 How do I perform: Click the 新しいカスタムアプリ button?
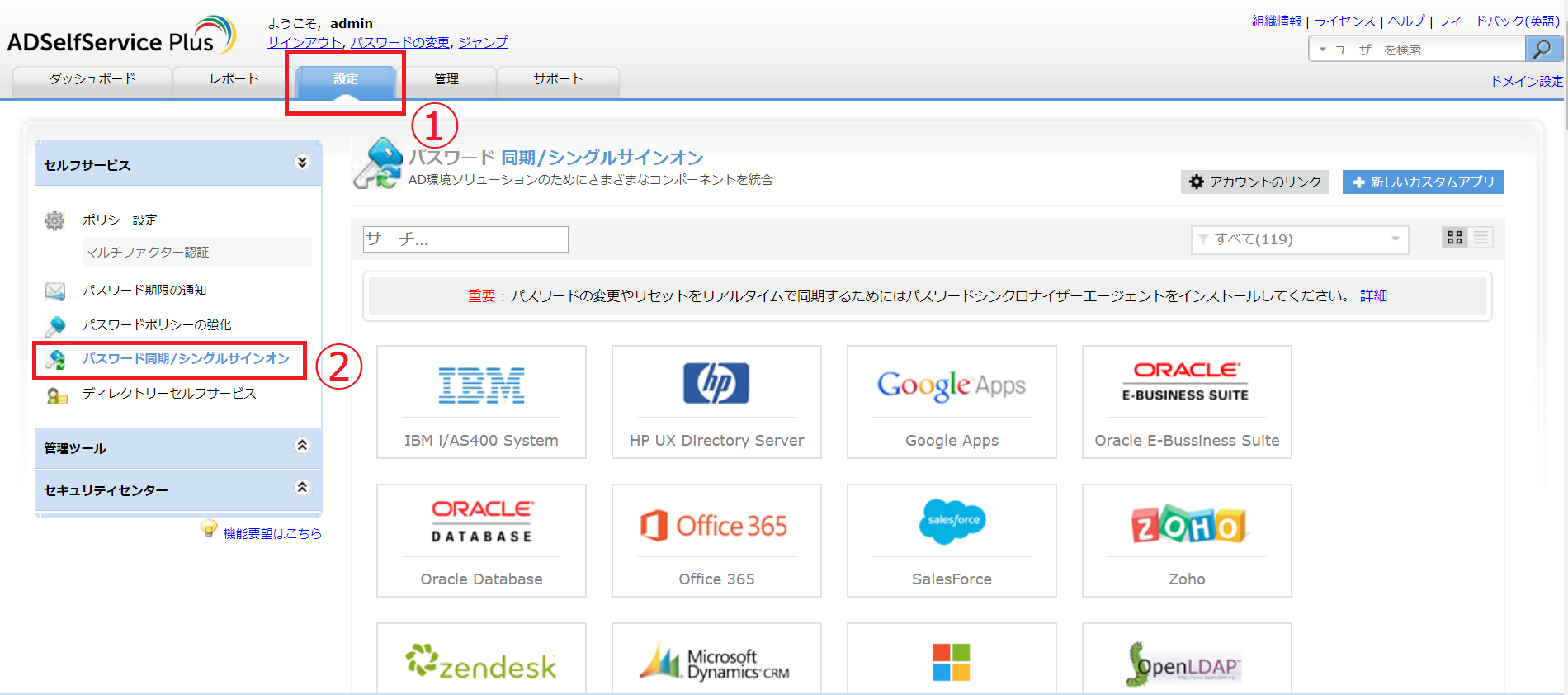pyautogui.click(x=1423, y=182)
